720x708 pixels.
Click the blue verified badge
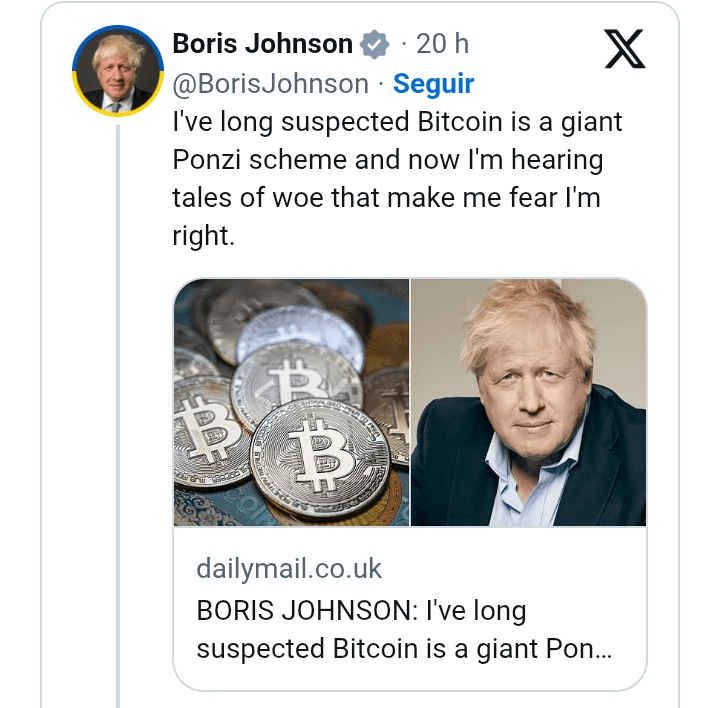[x=374, y=45]
